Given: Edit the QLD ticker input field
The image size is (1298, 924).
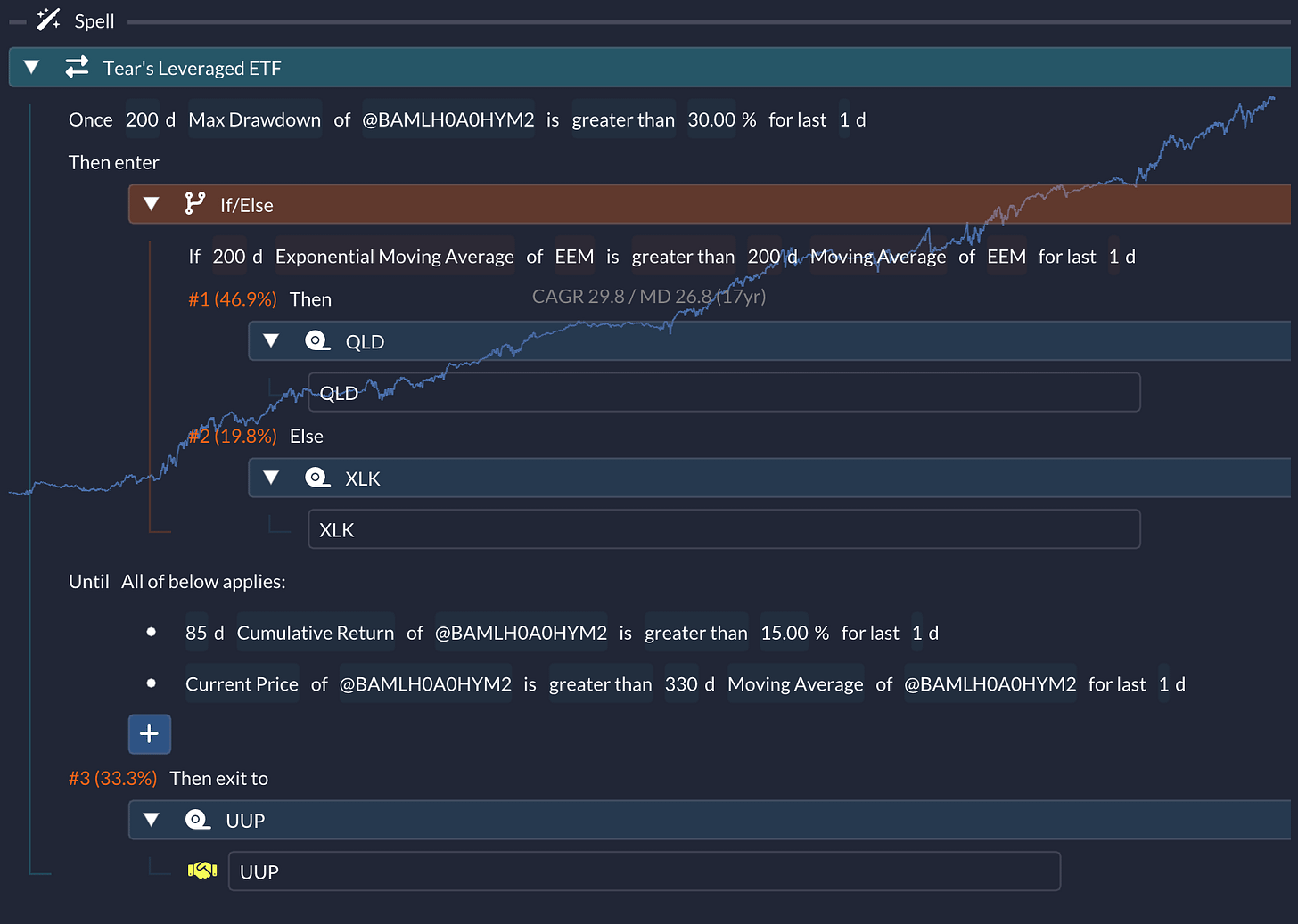Looking at the screenshot, I should 724,392.
